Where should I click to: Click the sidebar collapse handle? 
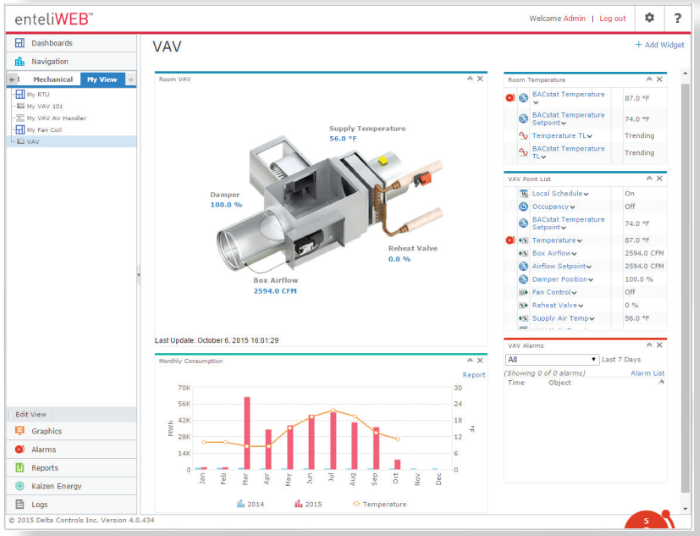138,275
